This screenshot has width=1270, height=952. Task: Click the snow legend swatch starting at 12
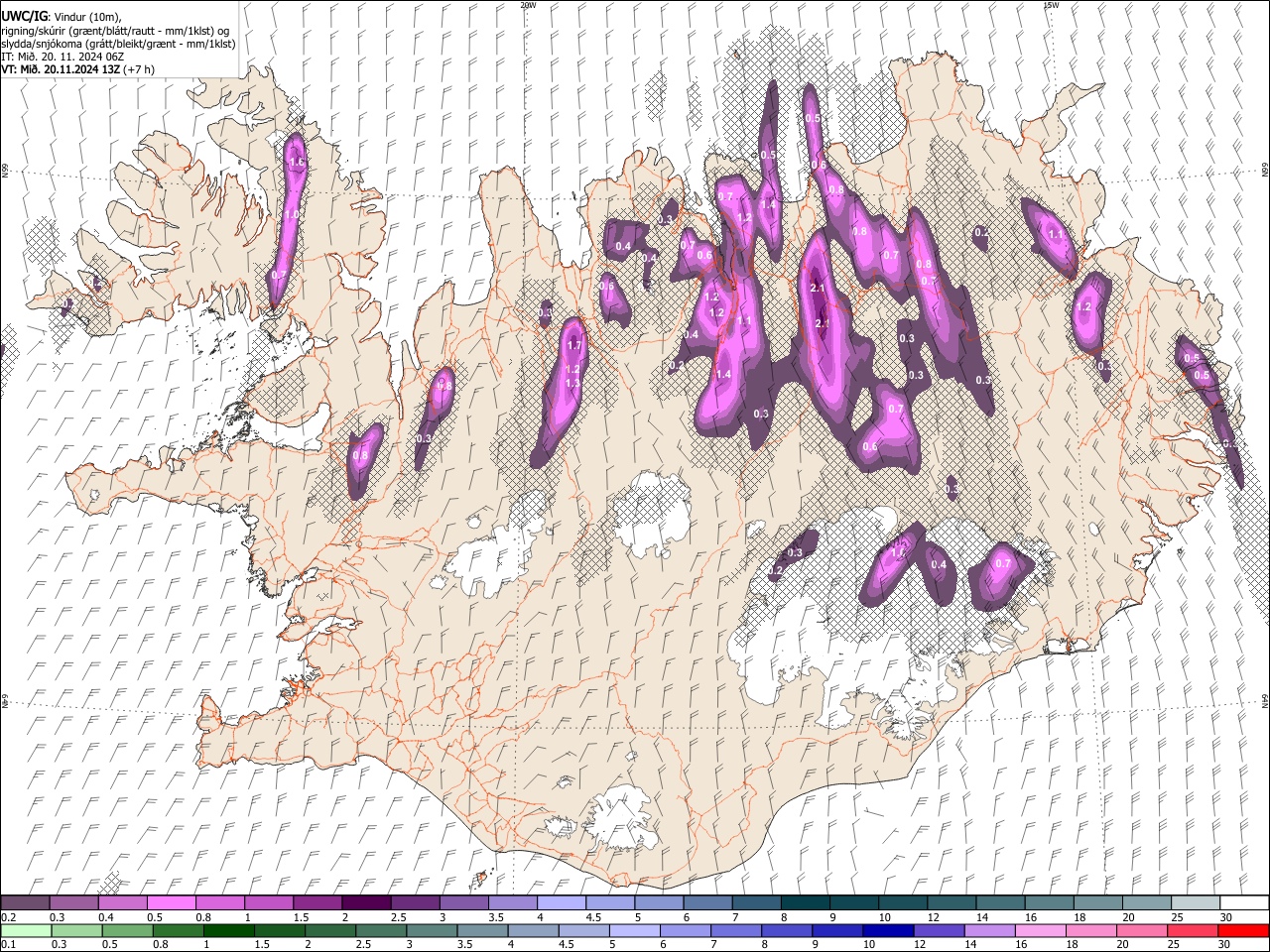point(951,902)
